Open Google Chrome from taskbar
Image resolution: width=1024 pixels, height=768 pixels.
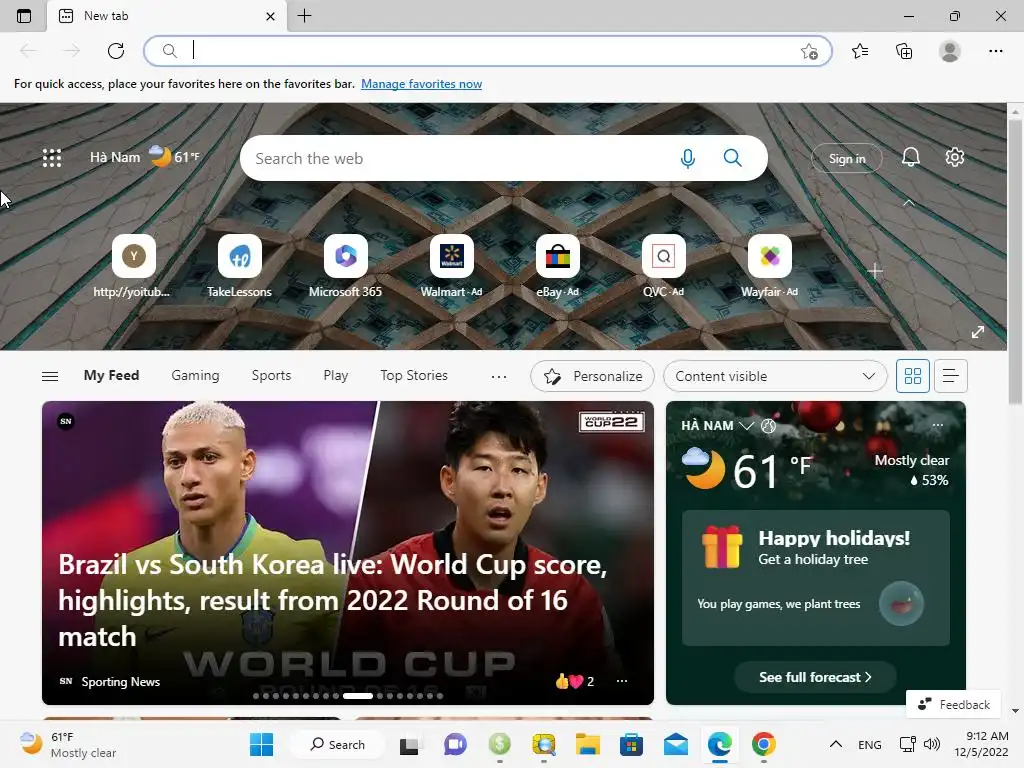tap(763, 744)
